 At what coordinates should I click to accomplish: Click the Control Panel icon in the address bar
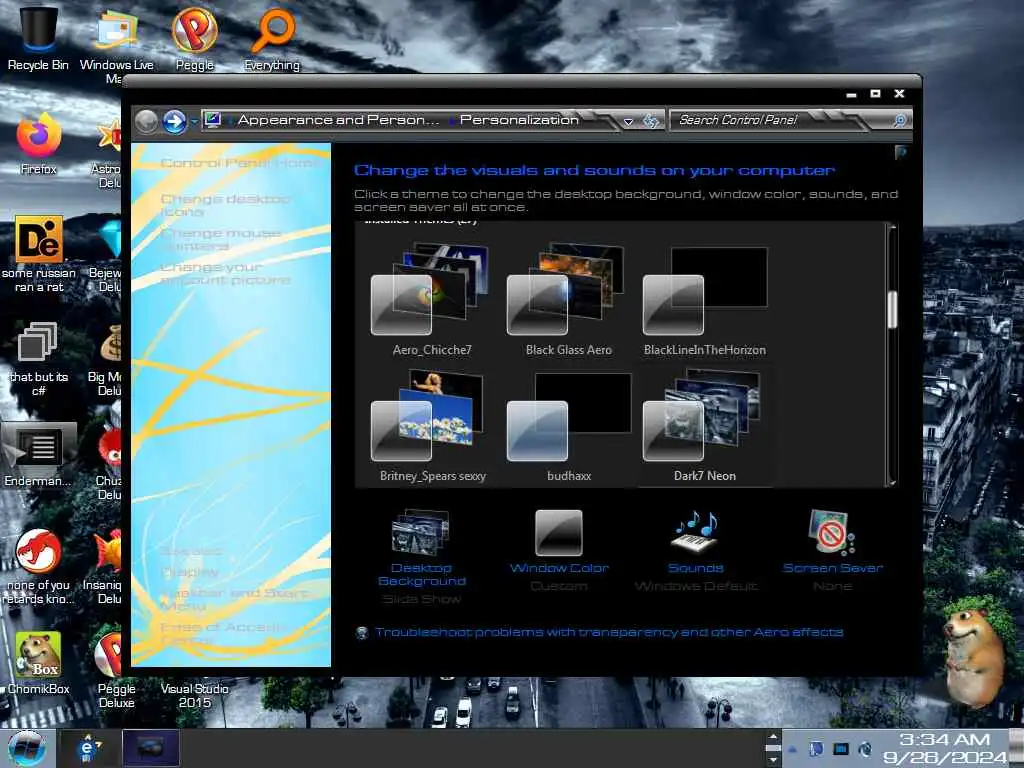(213, 120)
